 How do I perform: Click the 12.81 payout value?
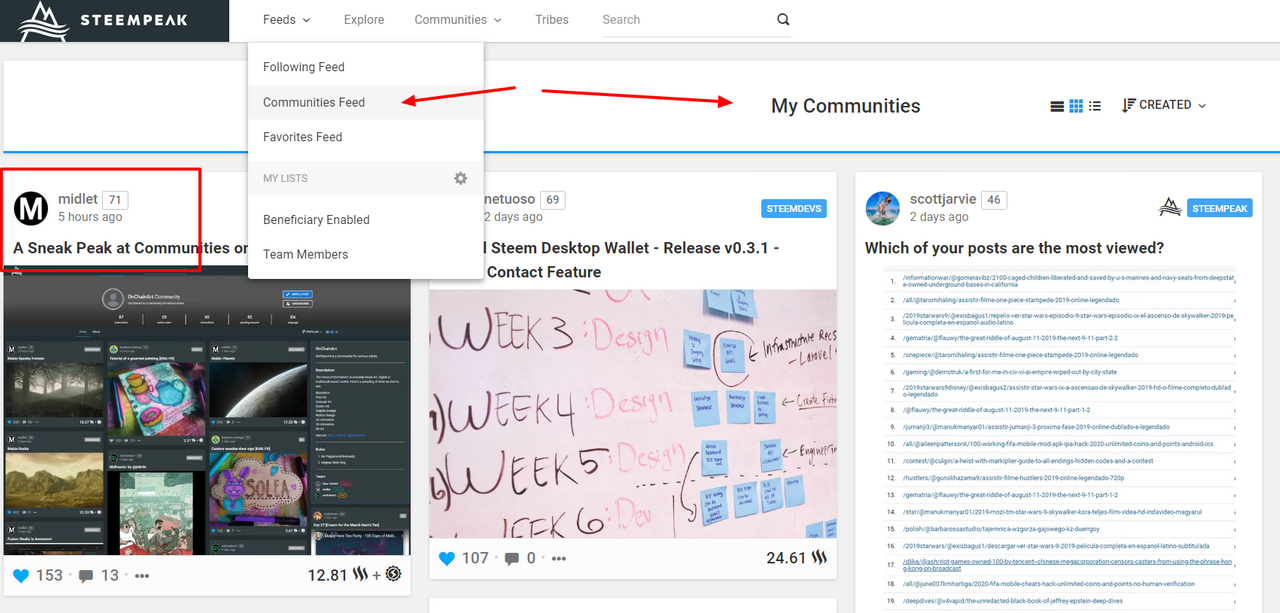coord(327,575)
